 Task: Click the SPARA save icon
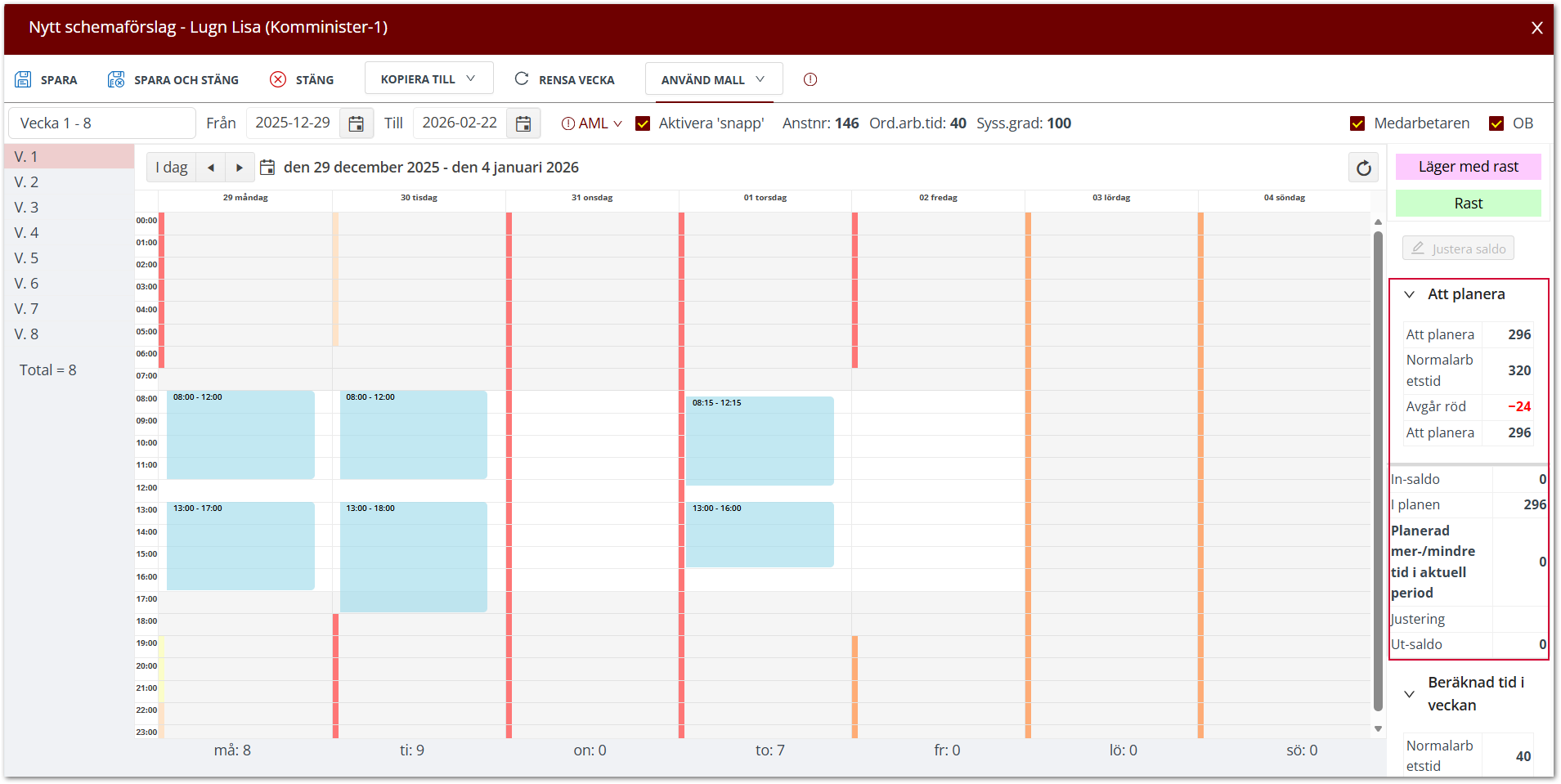(23, 79)
